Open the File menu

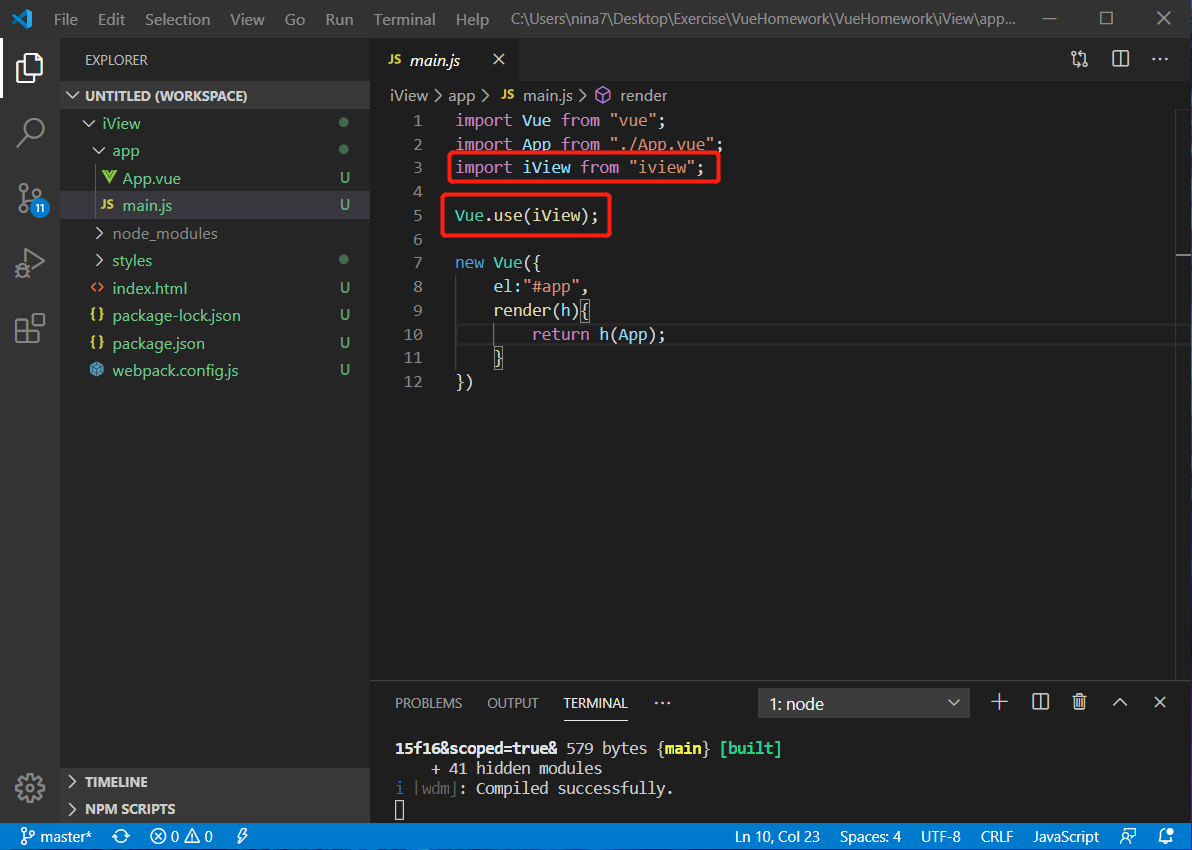point(65,19)
